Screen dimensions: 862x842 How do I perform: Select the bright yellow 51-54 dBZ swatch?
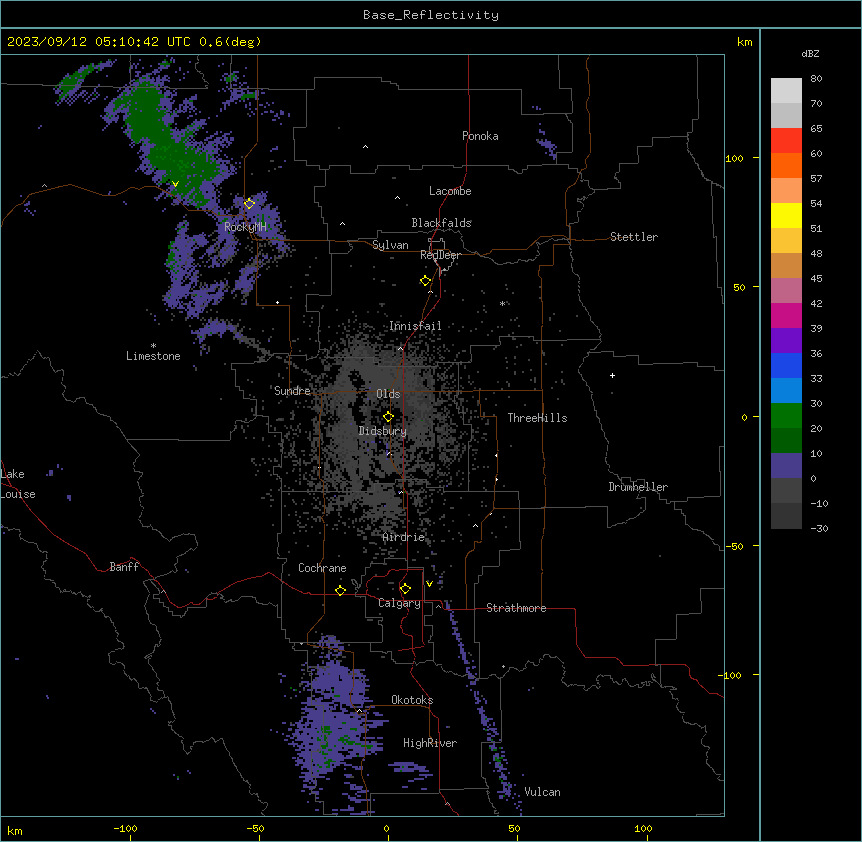[786, 215]
